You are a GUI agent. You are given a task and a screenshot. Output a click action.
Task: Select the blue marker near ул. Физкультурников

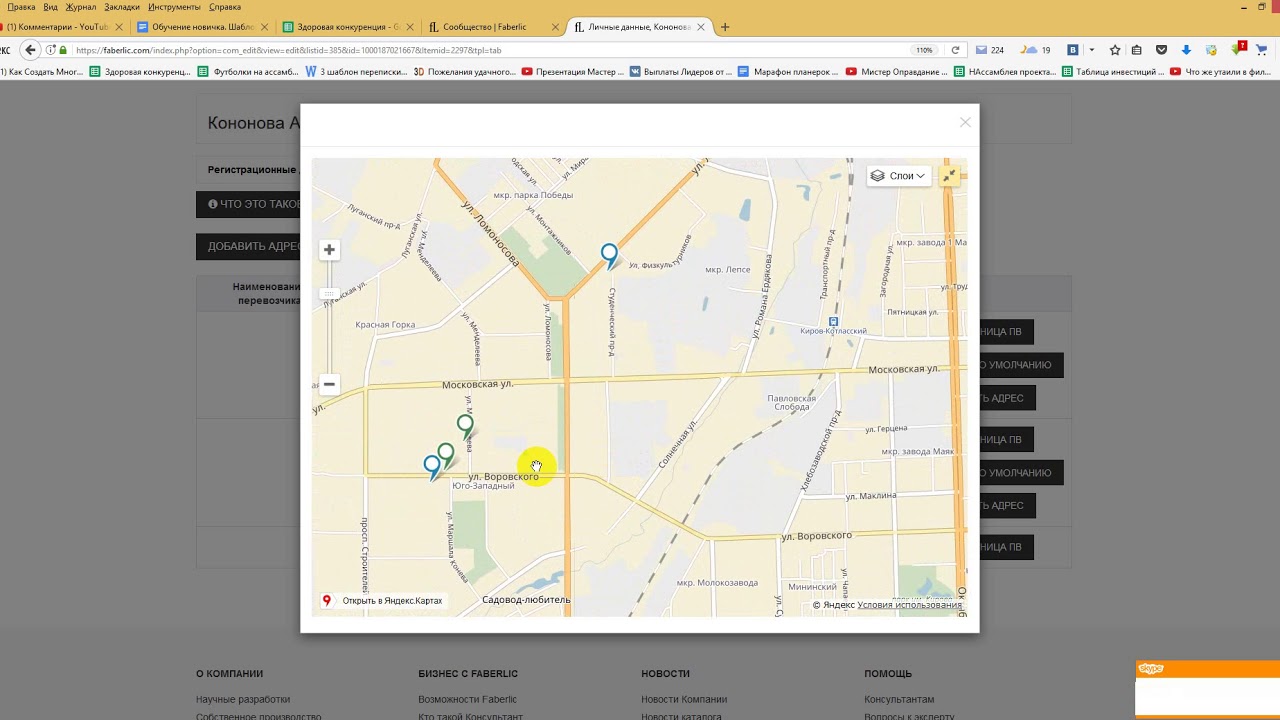tap(609, 256)
